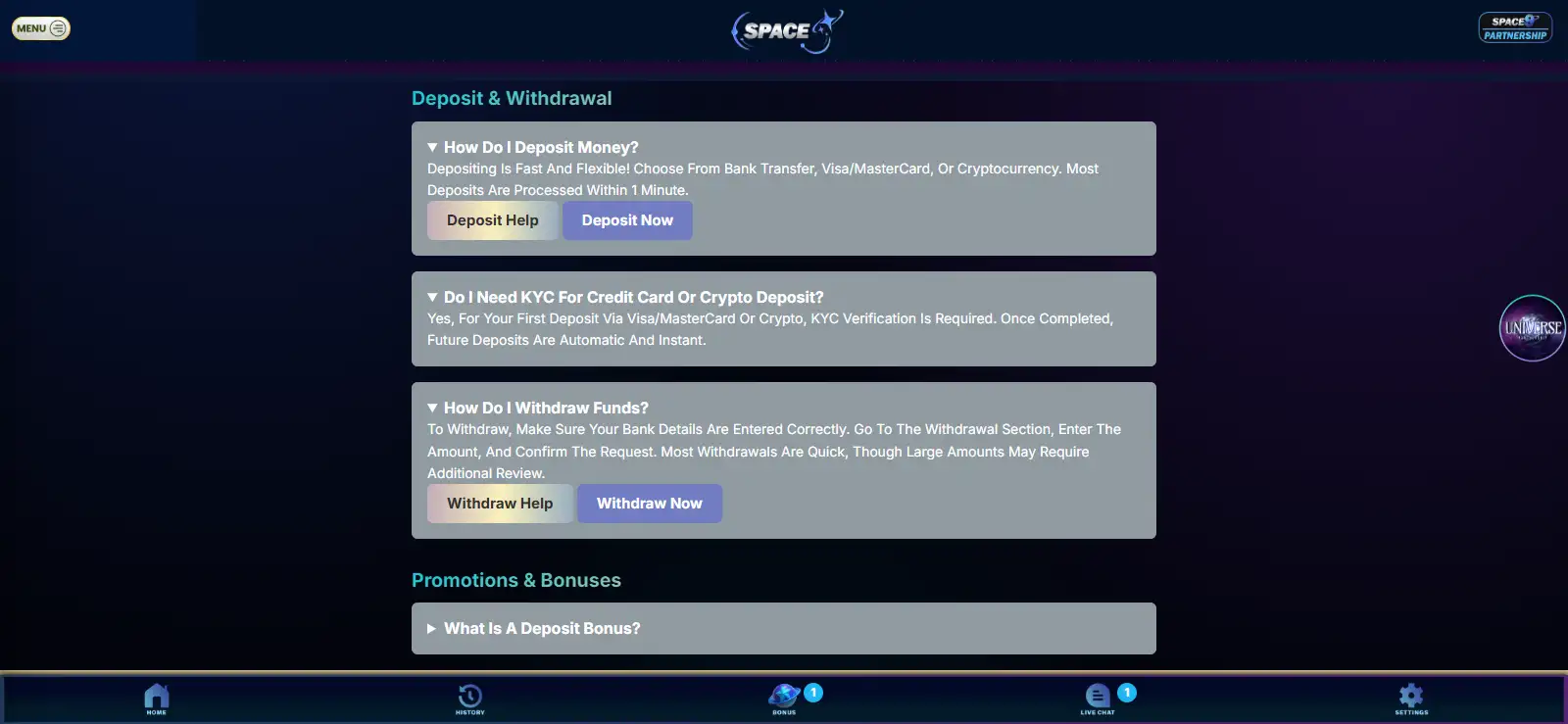Click the 'Deposit & Withdrawal' section heading

[x=512, y=98]
